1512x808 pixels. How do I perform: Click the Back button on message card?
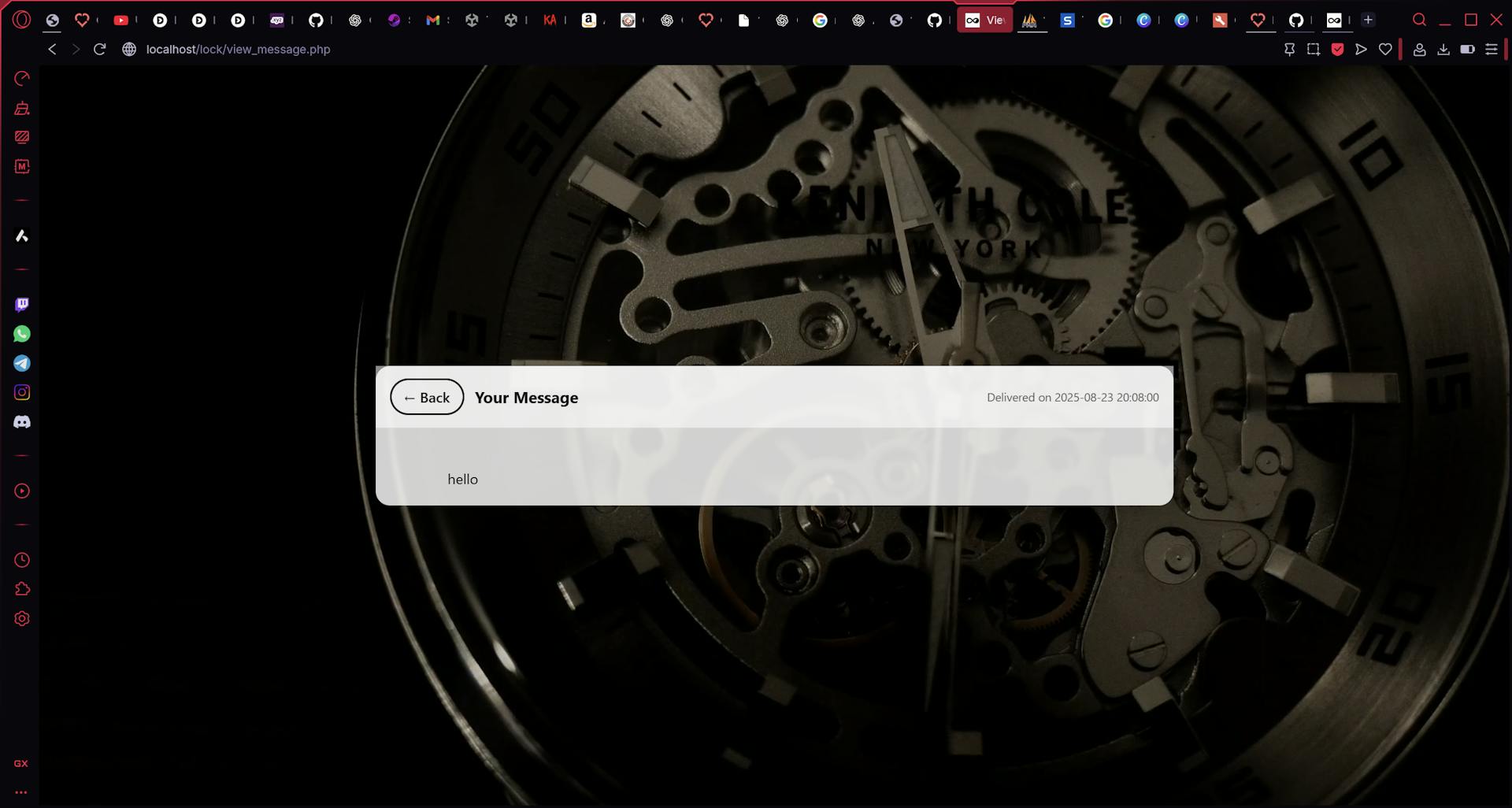point(427,397)
